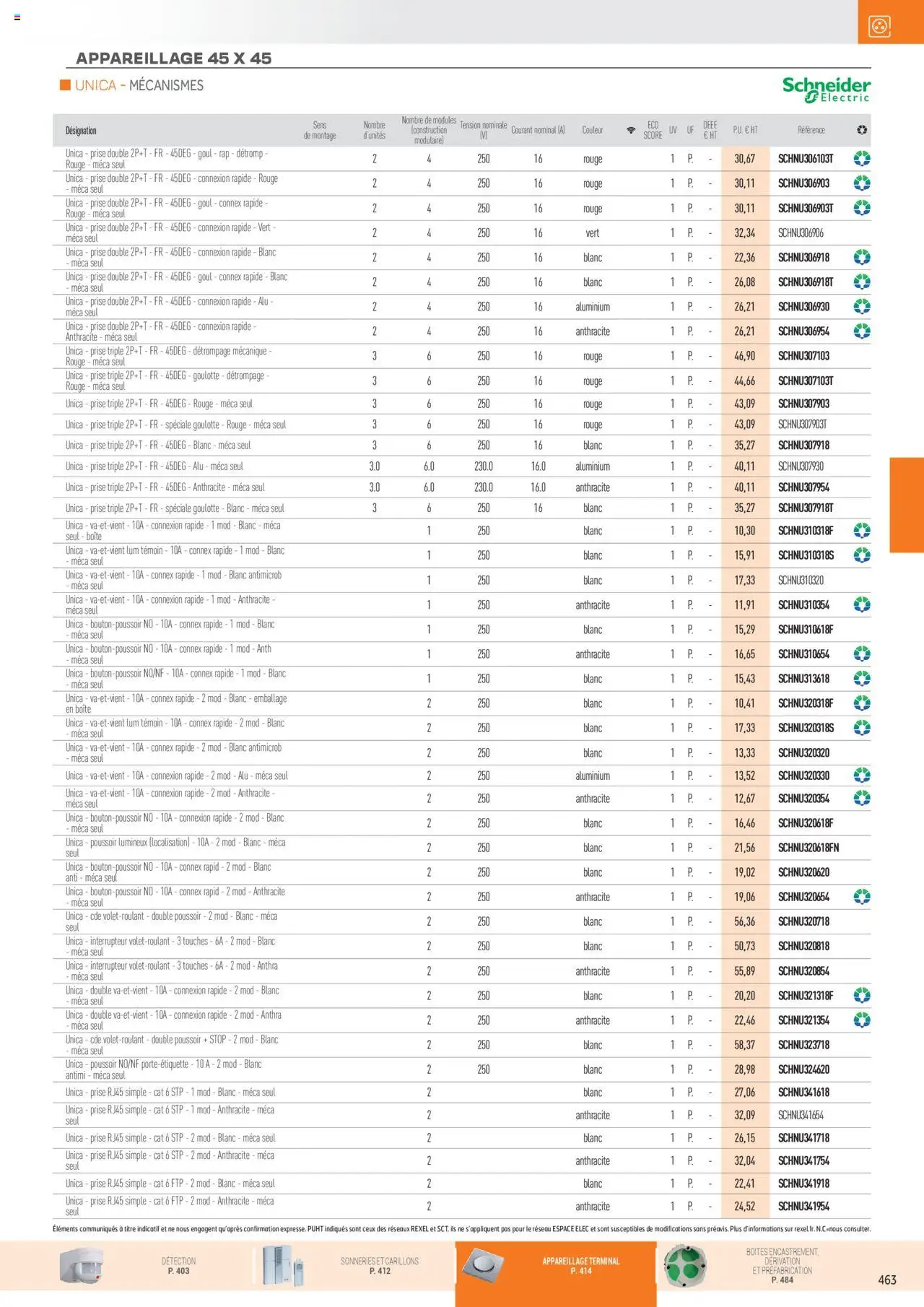Click 'Unica - poussoir lumineux (localisation)' designation
The width and height of the screenshot is (924, 1307).
coord(175,848)
